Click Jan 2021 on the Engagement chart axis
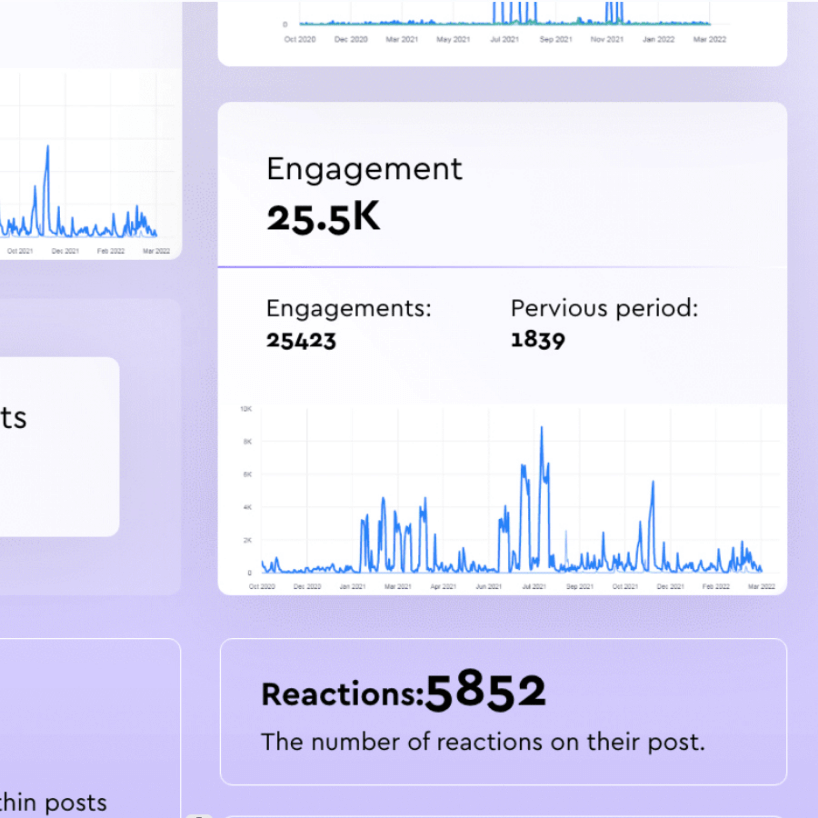 351,586
